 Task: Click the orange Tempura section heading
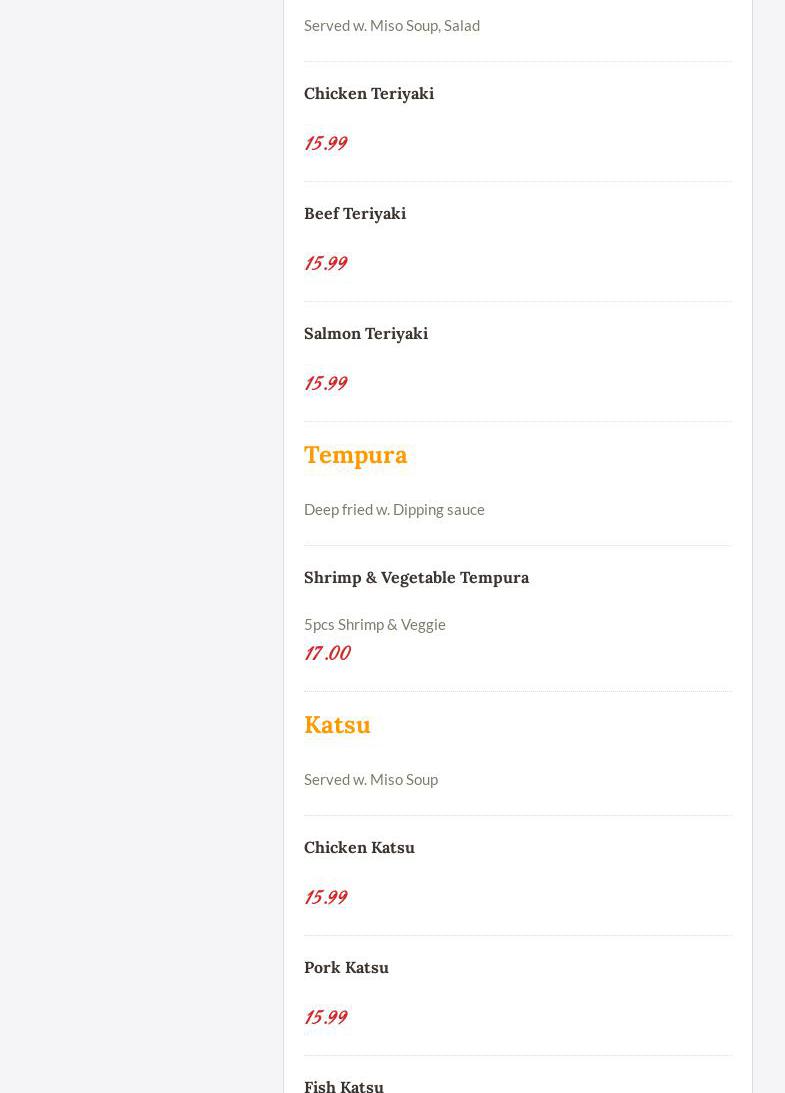(x=355, y=455)
